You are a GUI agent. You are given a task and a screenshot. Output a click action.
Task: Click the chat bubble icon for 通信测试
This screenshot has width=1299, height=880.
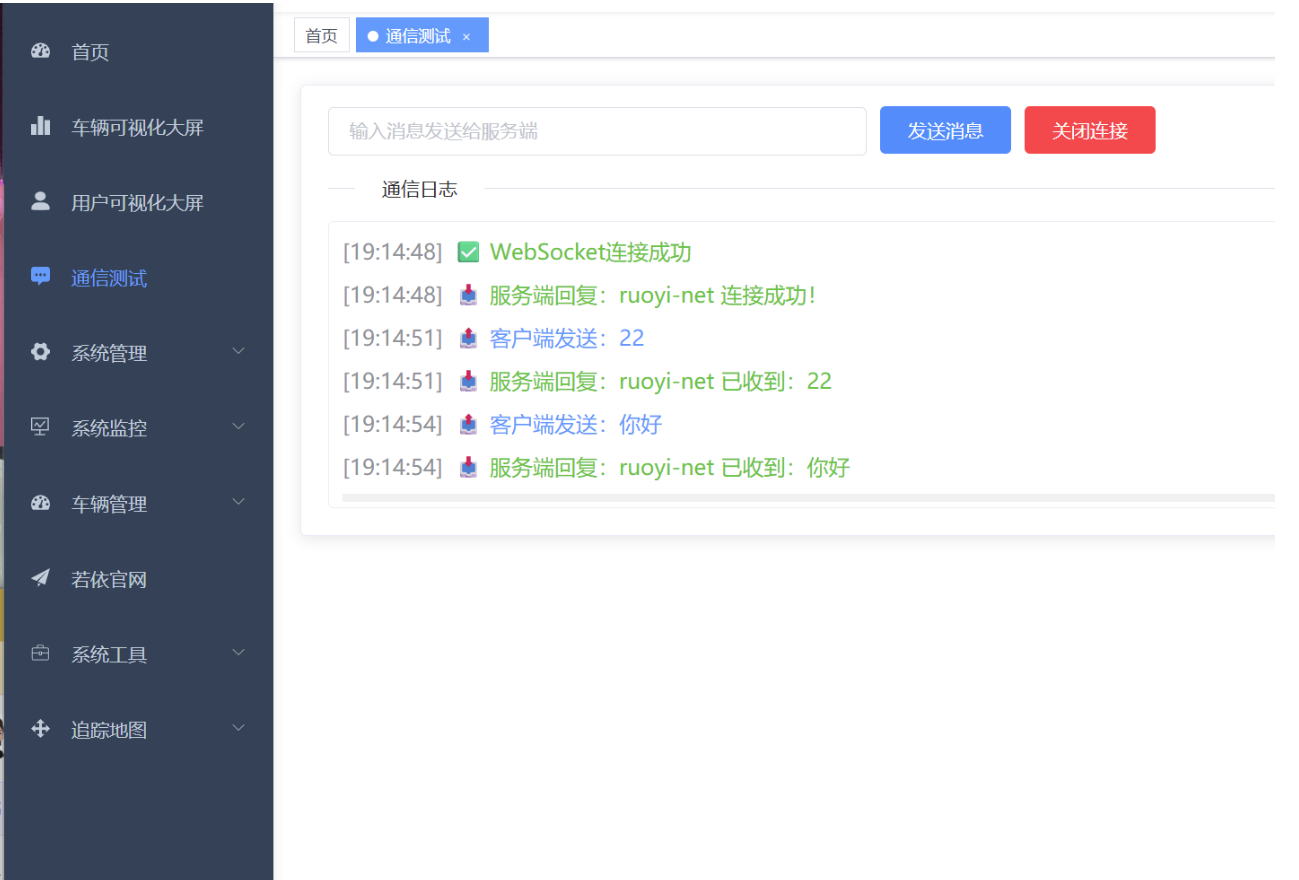pos(41,277)
